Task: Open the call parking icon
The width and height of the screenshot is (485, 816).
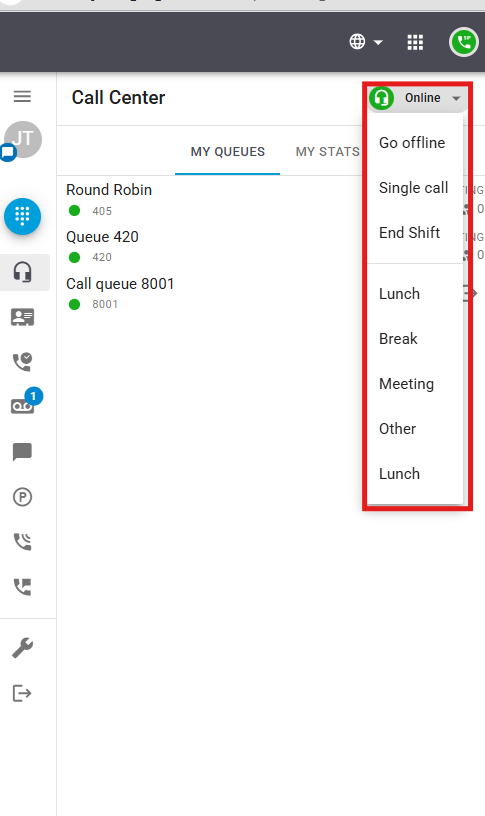Action: click(x=22, y=497)
